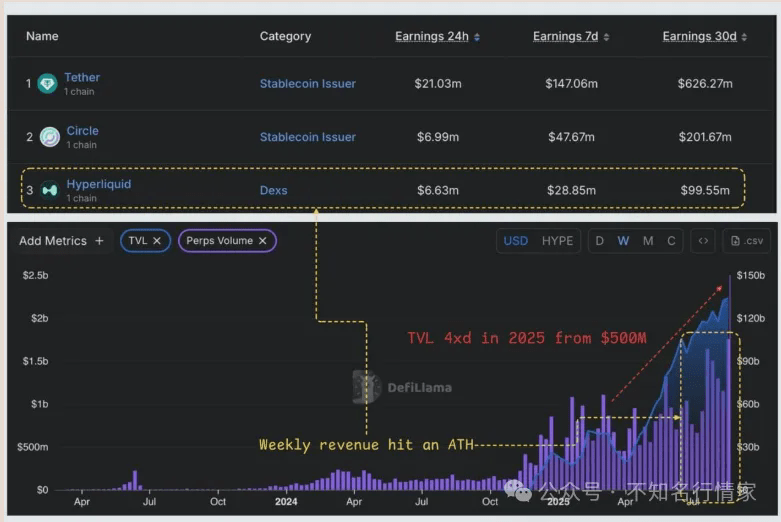Select Circle's $6.99m 24h earnings

click(x=438, y=137)
